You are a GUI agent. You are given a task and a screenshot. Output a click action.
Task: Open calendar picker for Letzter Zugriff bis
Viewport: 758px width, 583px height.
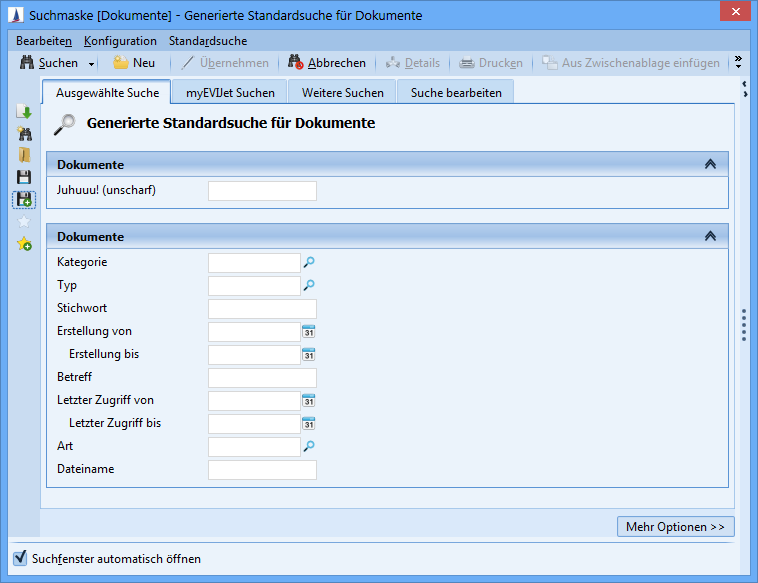click(309, 424)
